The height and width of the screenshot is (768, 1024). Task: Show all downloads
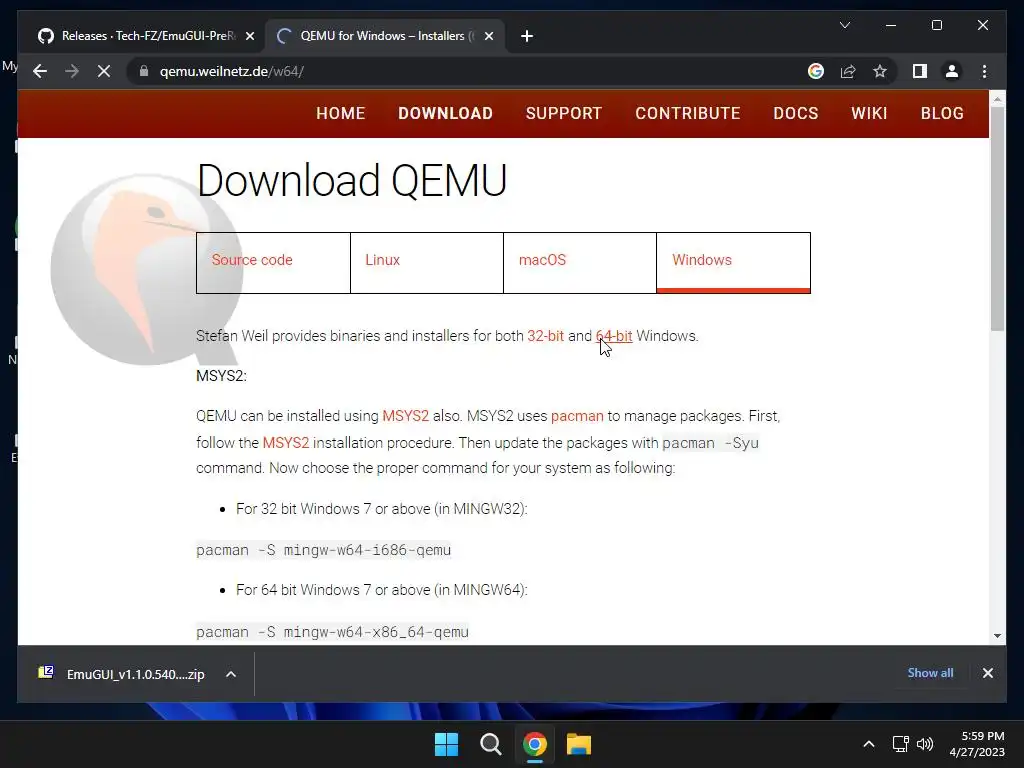coord(930,673)
